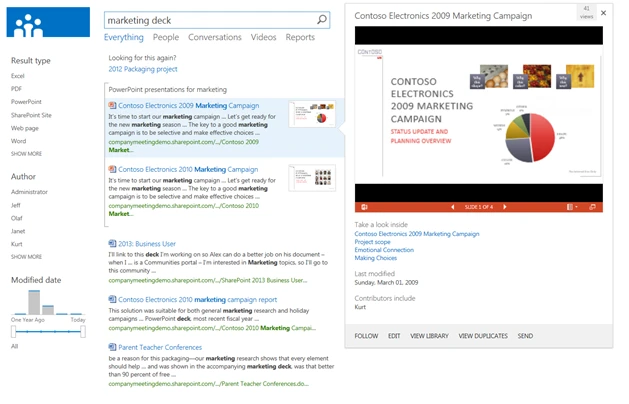Open preview in full screen view
Viewport: 629px width, 404px height.
pyautogui.click(x=594, y=206)
